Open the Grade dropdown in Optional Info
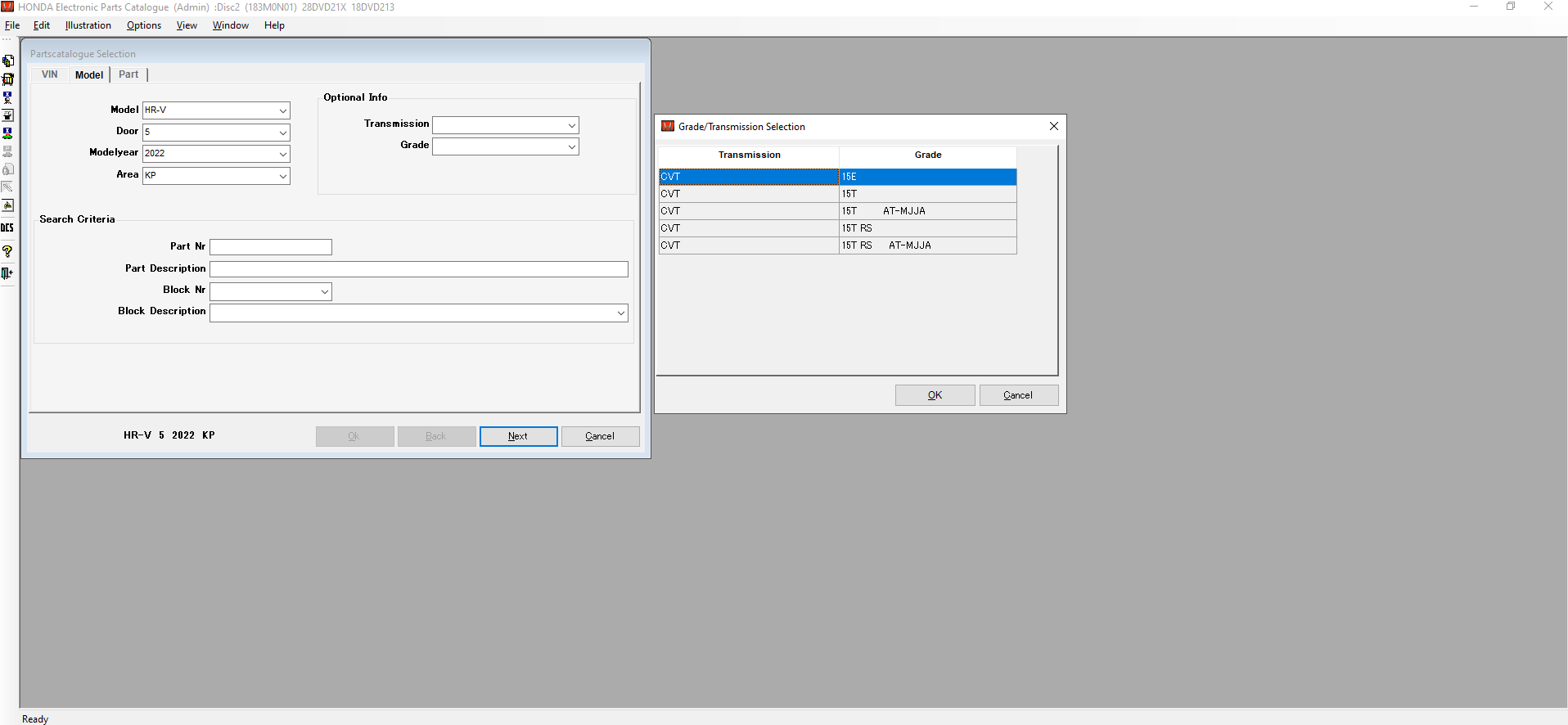The height and width of the screenshot is (725, 1568). tap(571, 146)
